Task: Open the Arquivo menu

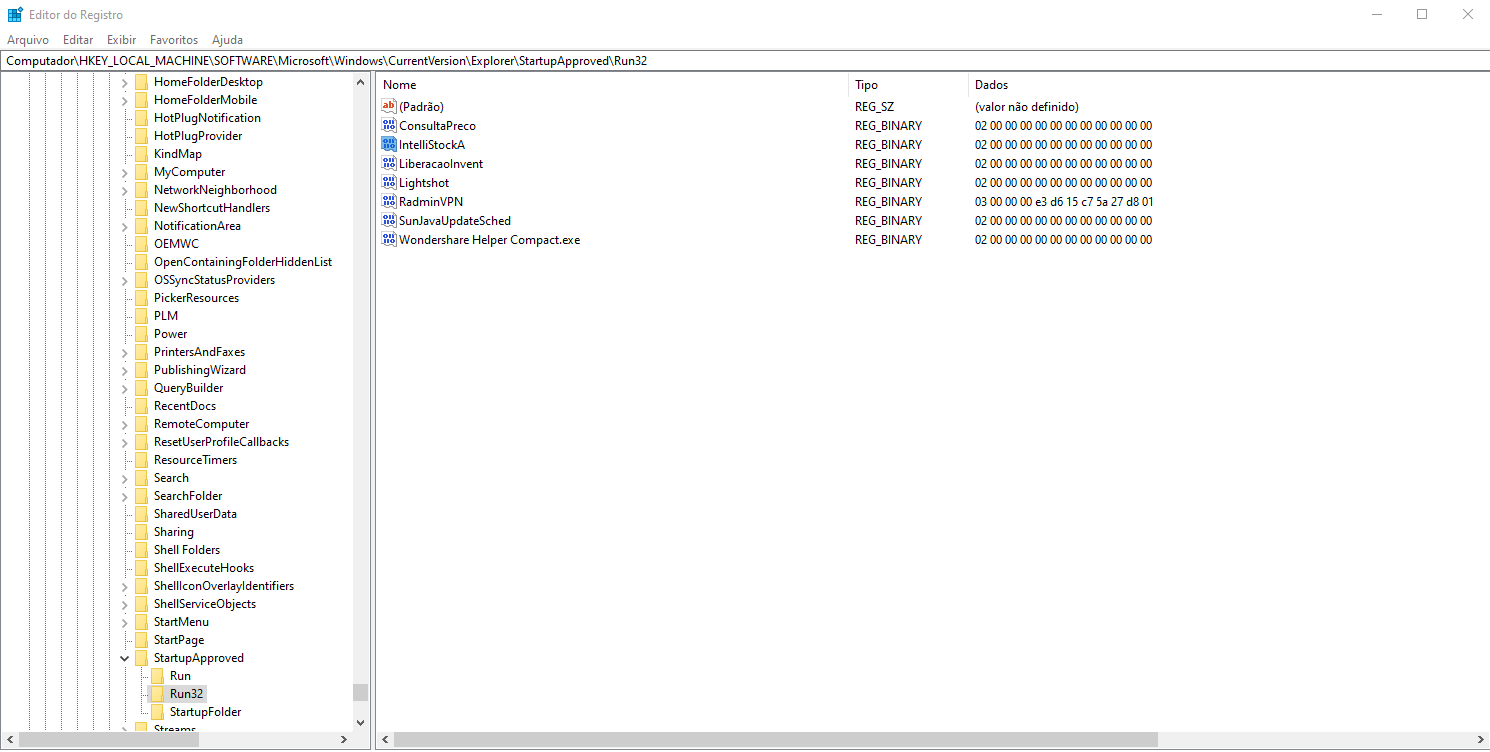Action: coord(28,40)
